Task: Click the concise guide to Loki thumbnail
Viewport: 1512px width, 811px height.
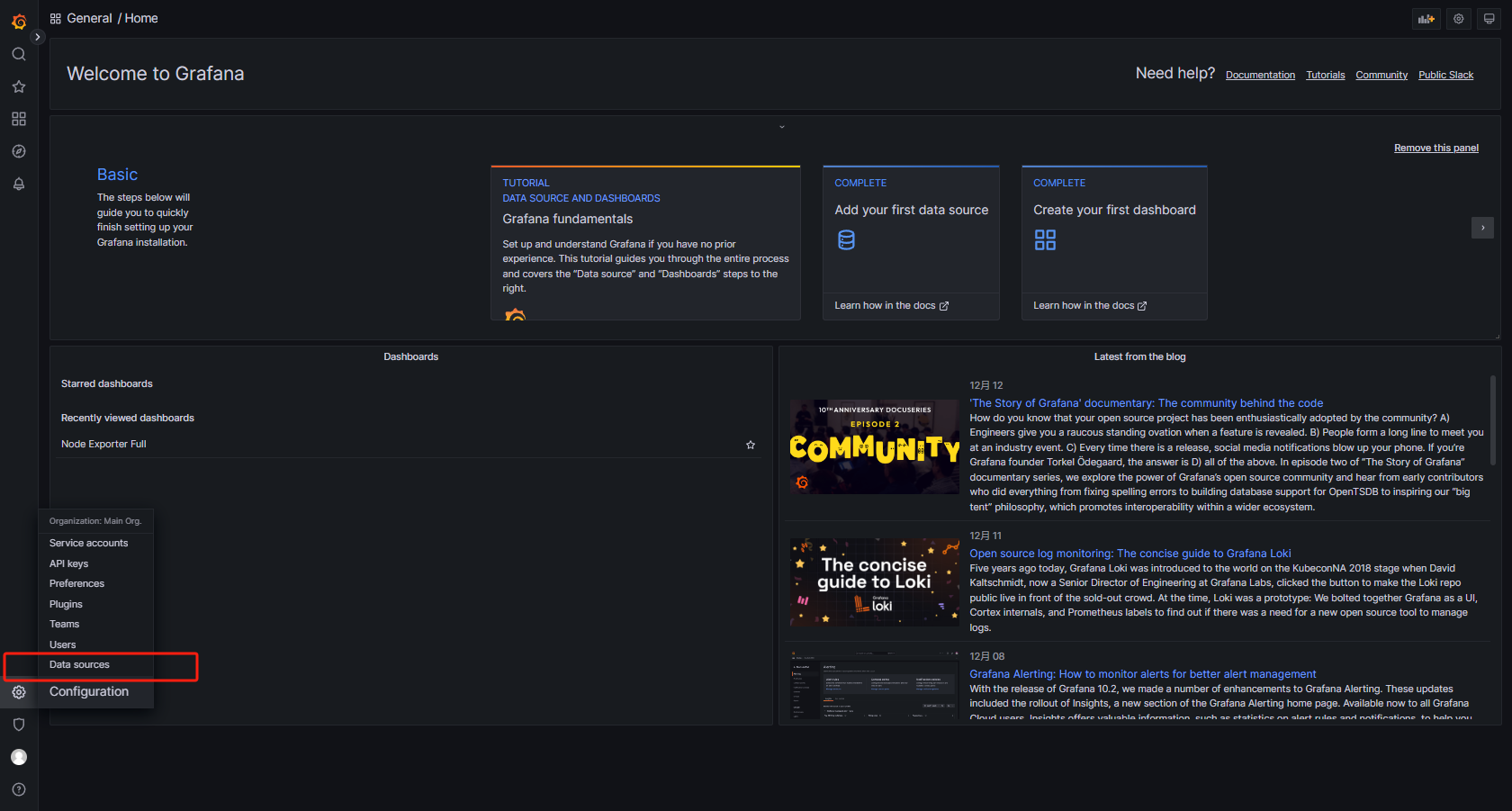Action: coord(875,581)
